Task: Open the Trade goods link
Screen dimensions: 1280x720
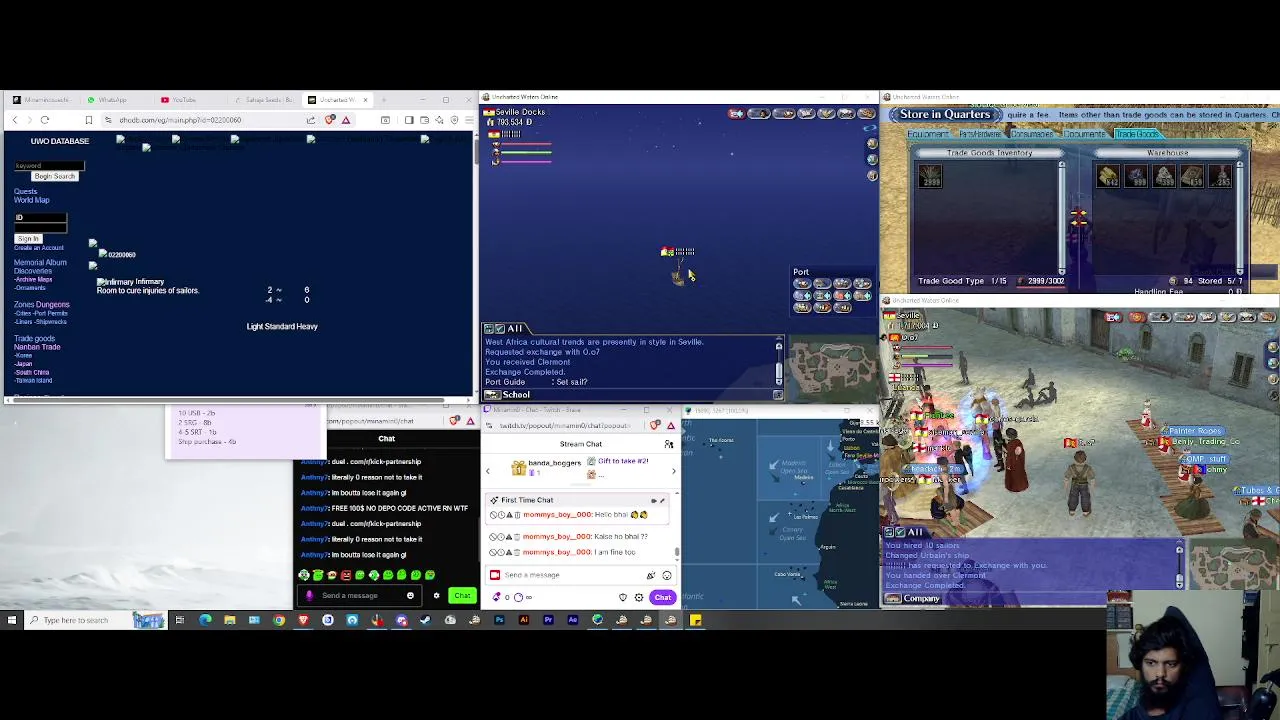Action: (34, 338)
